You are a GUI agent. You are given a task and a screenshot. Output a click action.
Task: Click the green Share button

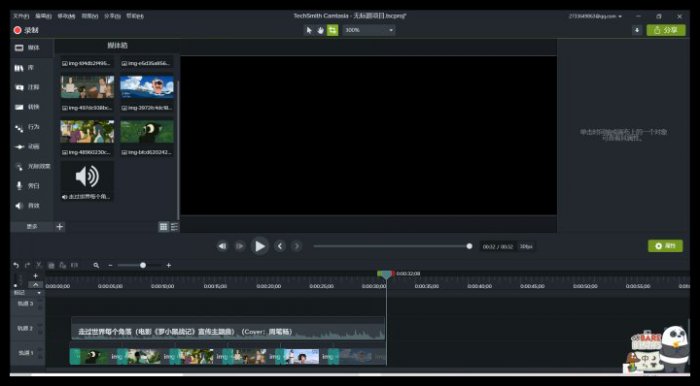[x=666, y=30]
